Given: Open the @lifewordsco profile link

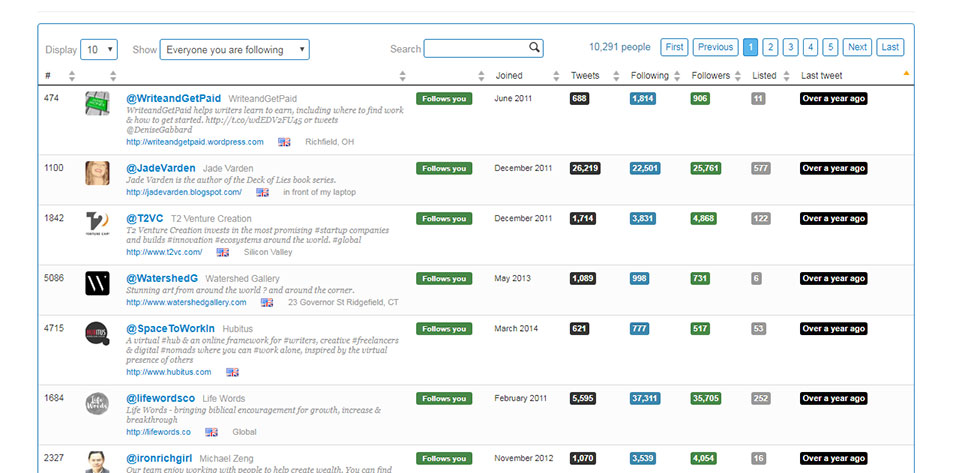Looking at the screenshot, I should [160, 398].
